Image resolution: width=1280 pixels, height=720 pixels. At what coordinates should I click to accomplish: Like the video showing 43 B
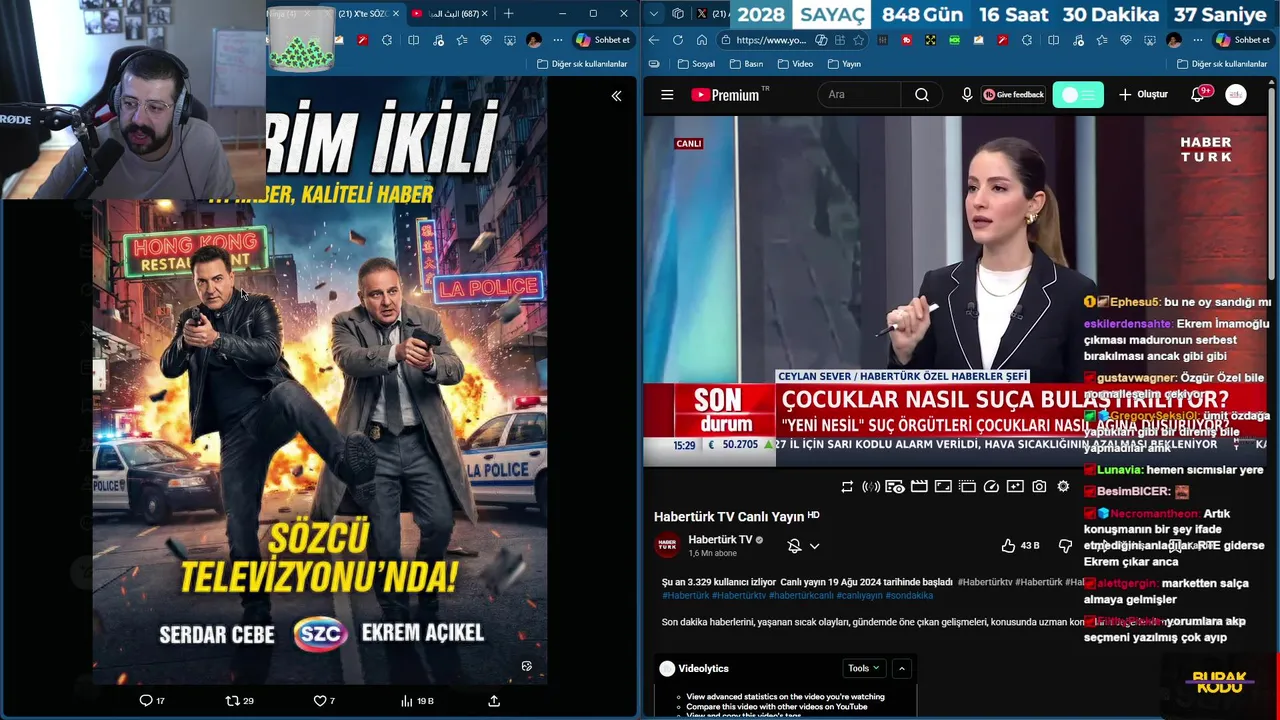click(x=1021, y=546)
